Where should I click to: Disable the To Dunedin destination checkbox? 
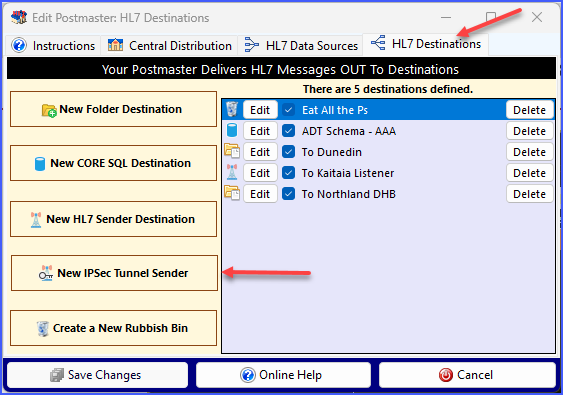coord(288,152)
